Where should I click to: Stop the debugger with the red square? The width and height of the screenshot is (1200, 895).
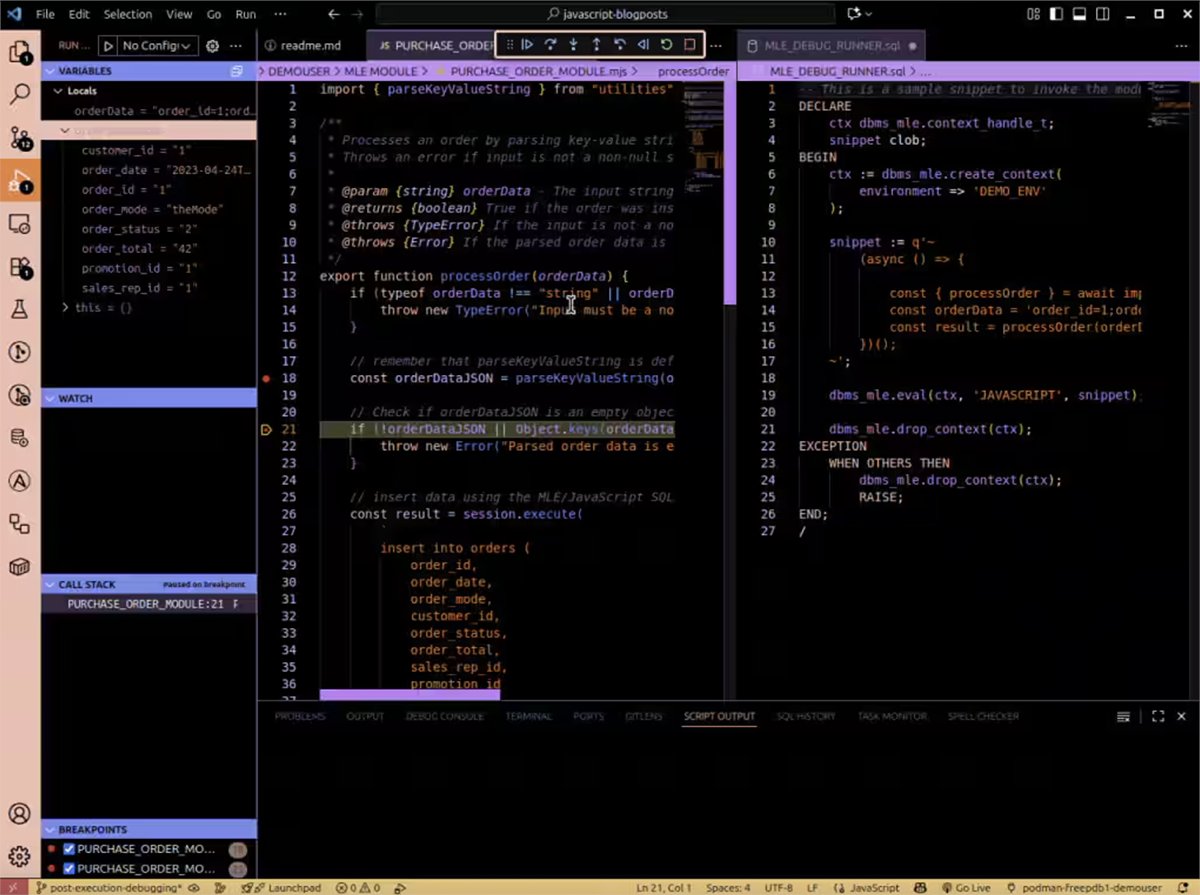689,44
